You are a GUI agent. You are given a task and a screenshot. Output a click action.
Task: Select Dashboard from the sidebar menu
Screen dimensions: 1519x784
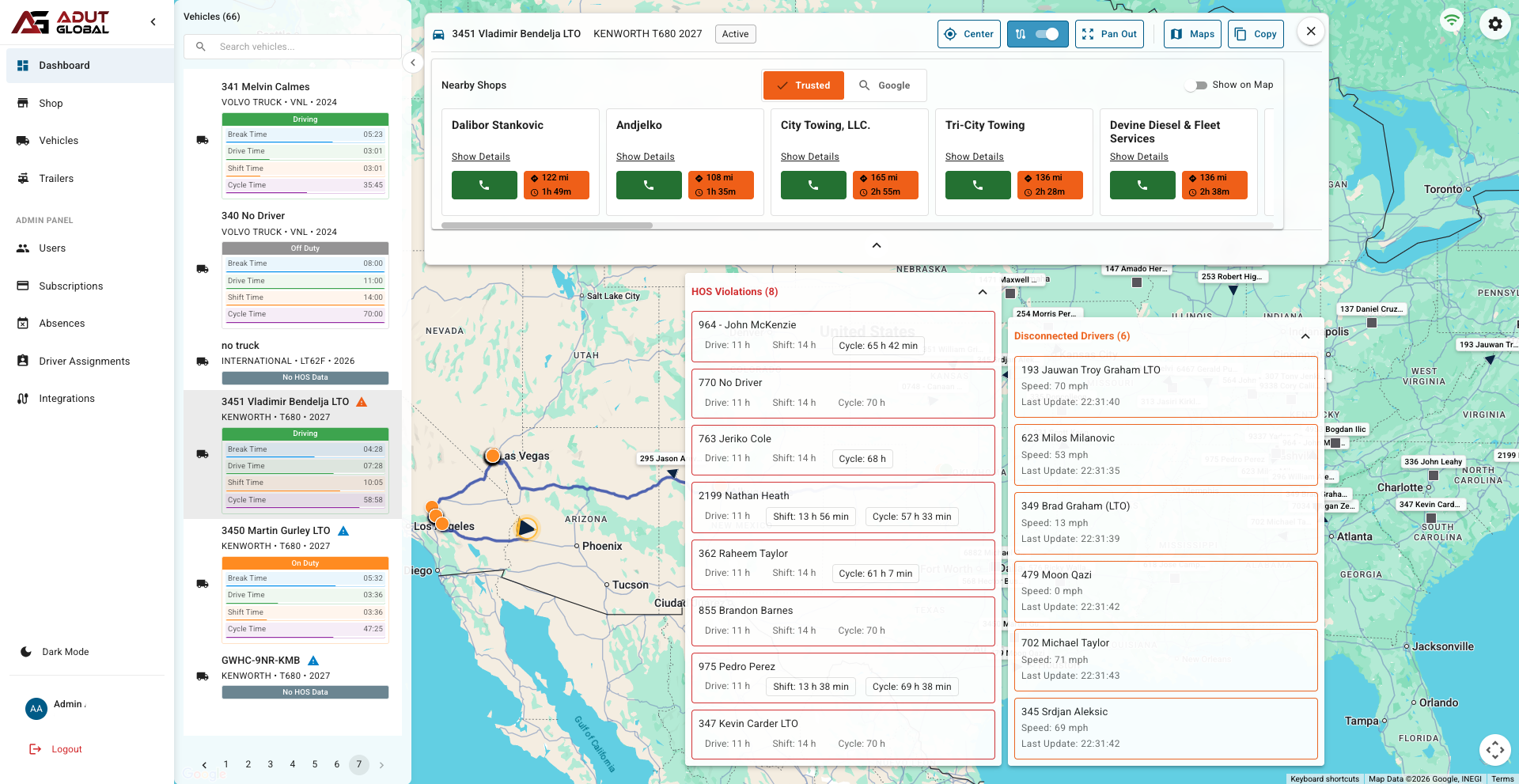[64, 65]
